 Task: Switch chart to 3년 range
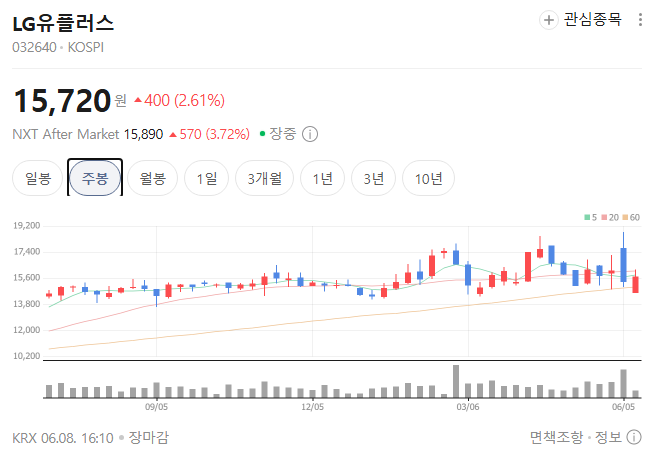[373, 178]
